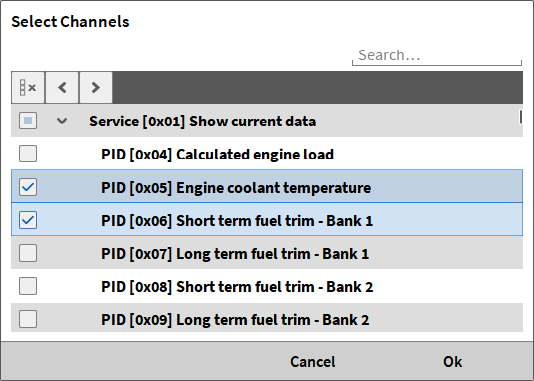Select row 'PID [0x04] Calculated engine load'

[x=267, y=154]
